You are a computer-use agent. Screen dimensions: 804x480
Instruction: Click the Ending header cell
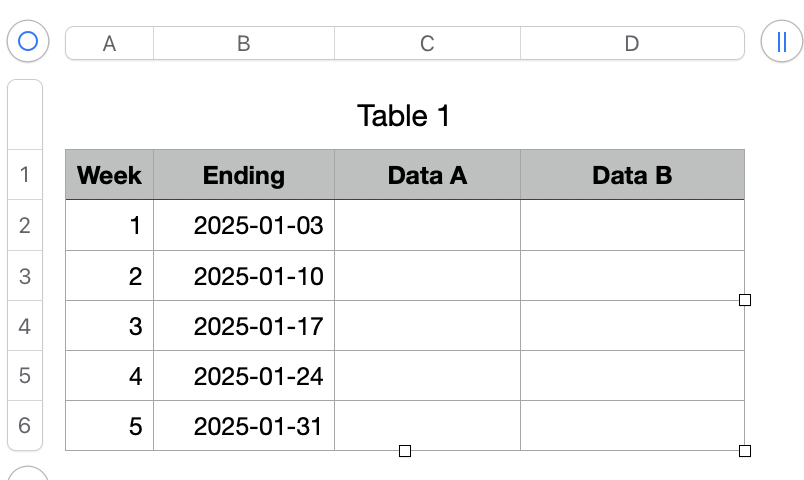243,176
